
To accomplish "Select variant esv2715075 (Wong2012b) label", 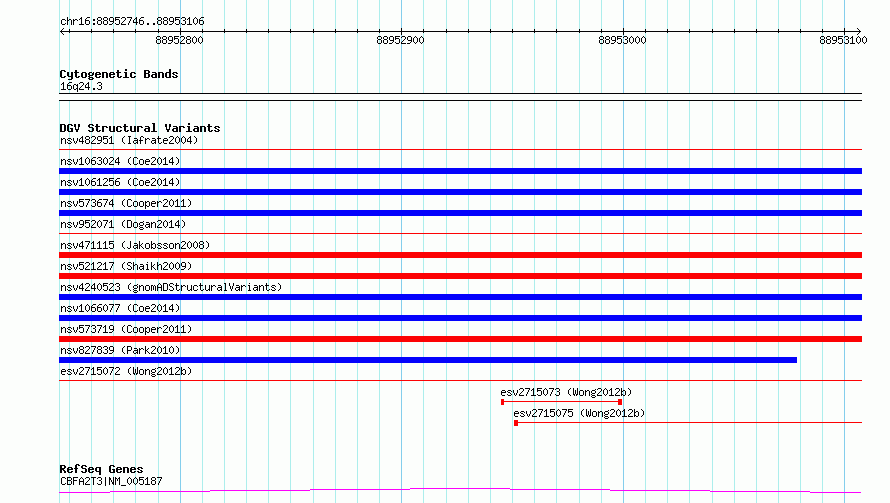I will coord(579,413).
